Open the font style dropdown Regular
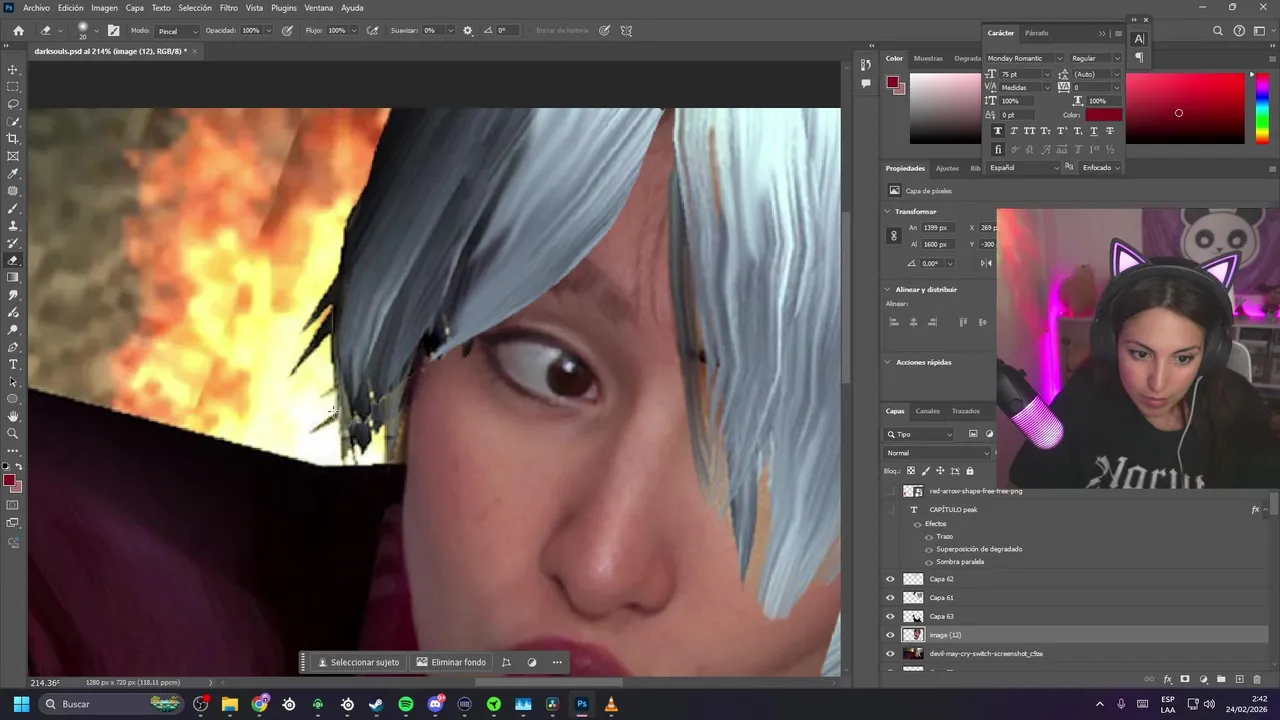 [x=1096, y=58]
